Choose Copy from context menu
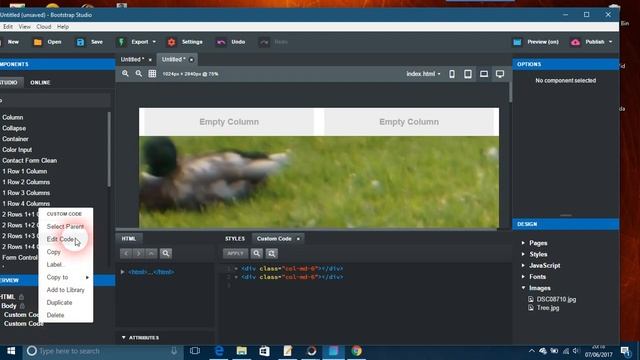The image size is (640, 360). coord(65,252)
